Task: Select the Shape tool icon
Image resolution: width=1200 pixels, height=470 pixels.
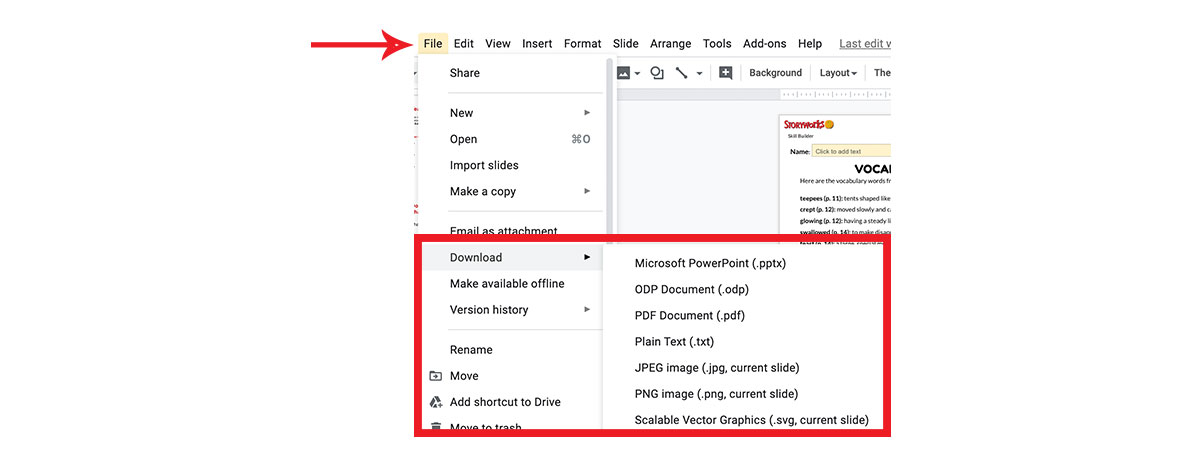Action: pyautogui.click(x=657, y=73)
